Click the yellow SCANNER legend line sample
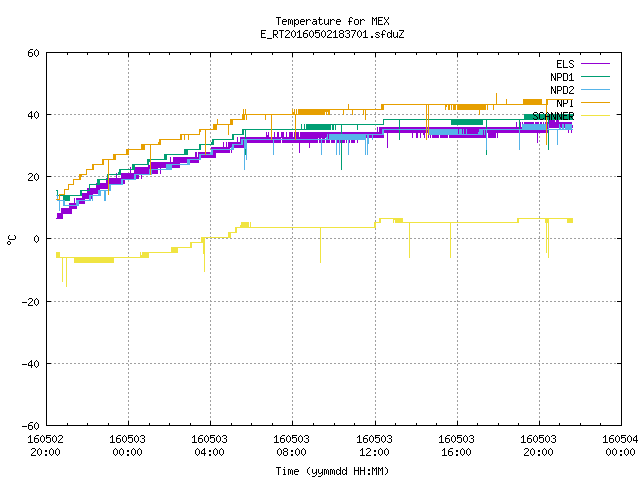640x480 pixels. click(595, 116)
